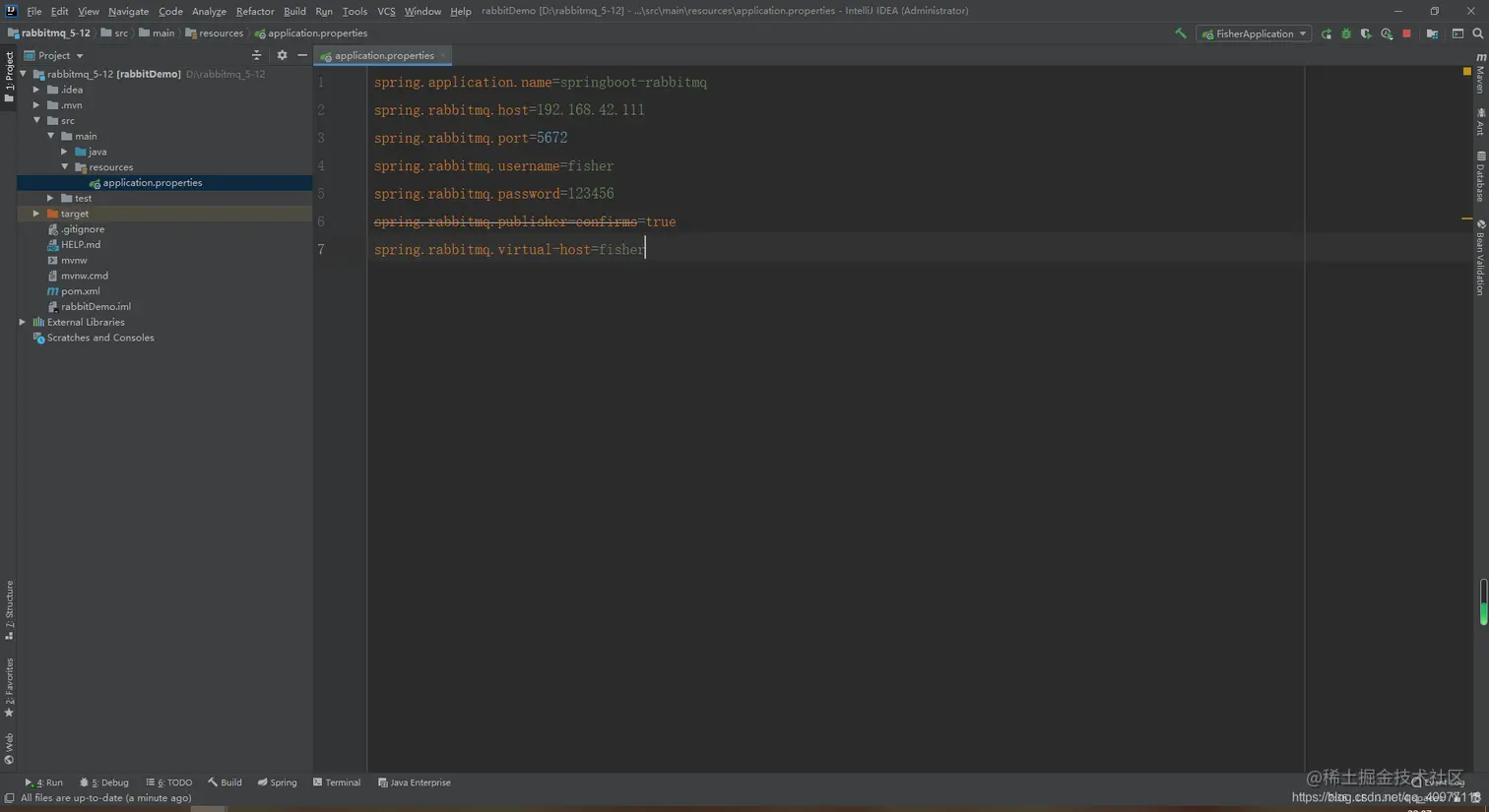The width and height of the screenshot is (1489, 812).
Task: Click the Build Project hammer icon
Action: (1180, 33)
